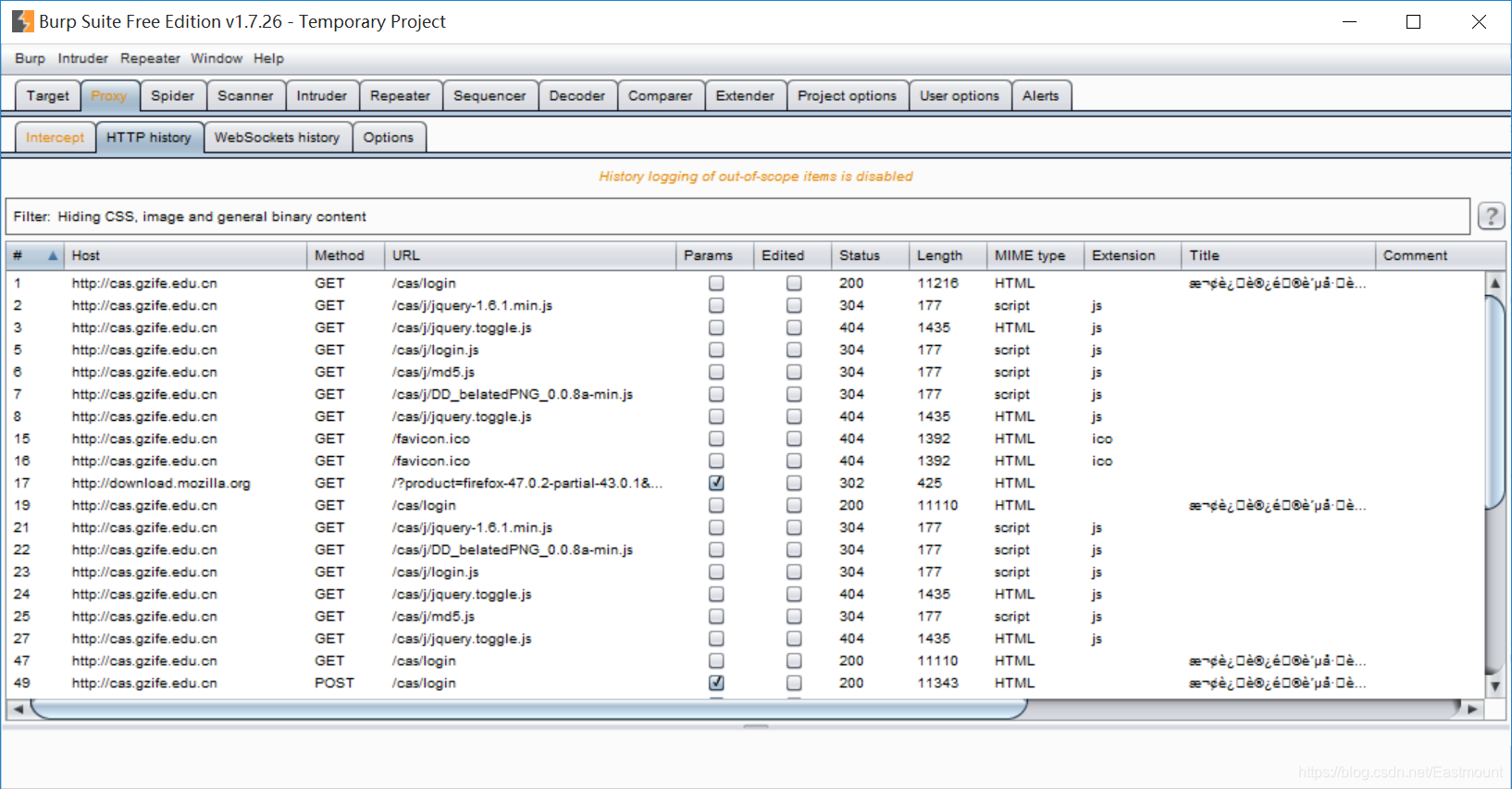Click the vertical scrollbar down arrow
This screenshot has height=789, width=1512.
(x=1494, y=686)
